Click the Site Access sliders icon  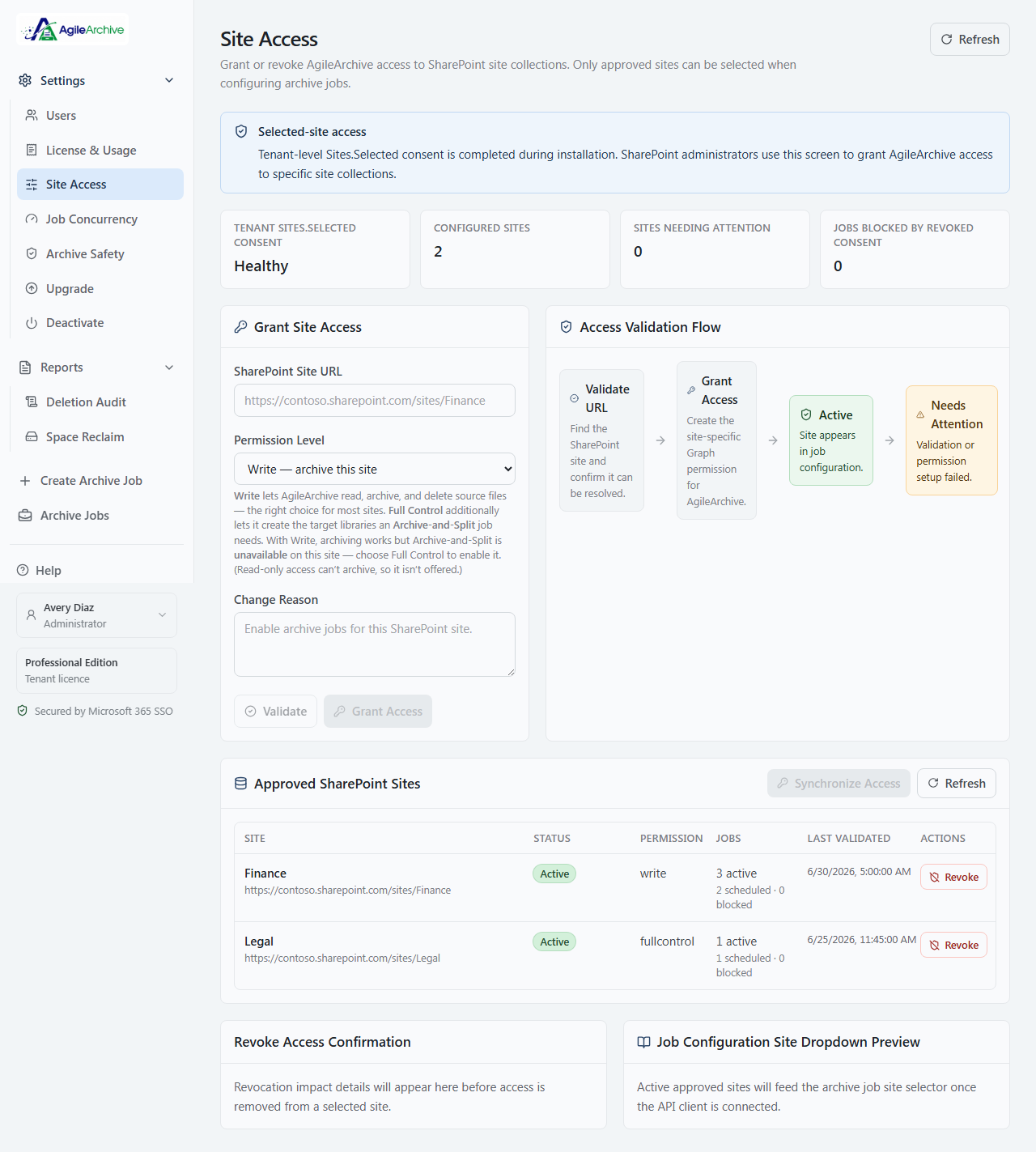32,185
